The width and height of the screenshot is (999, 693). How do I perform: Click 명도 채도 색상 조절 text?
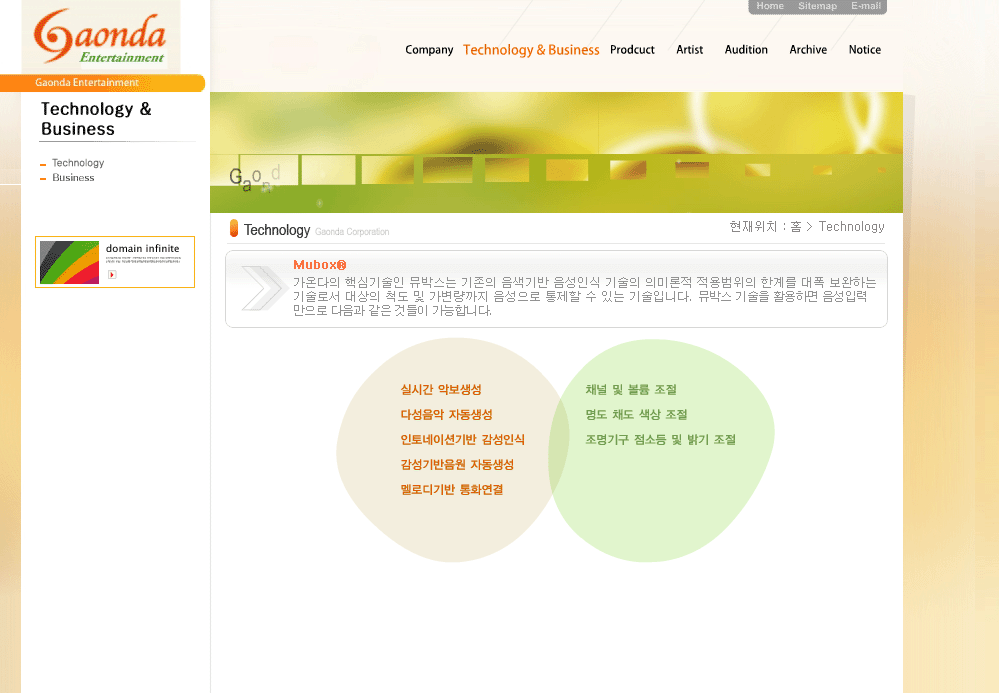pos(636,415)
